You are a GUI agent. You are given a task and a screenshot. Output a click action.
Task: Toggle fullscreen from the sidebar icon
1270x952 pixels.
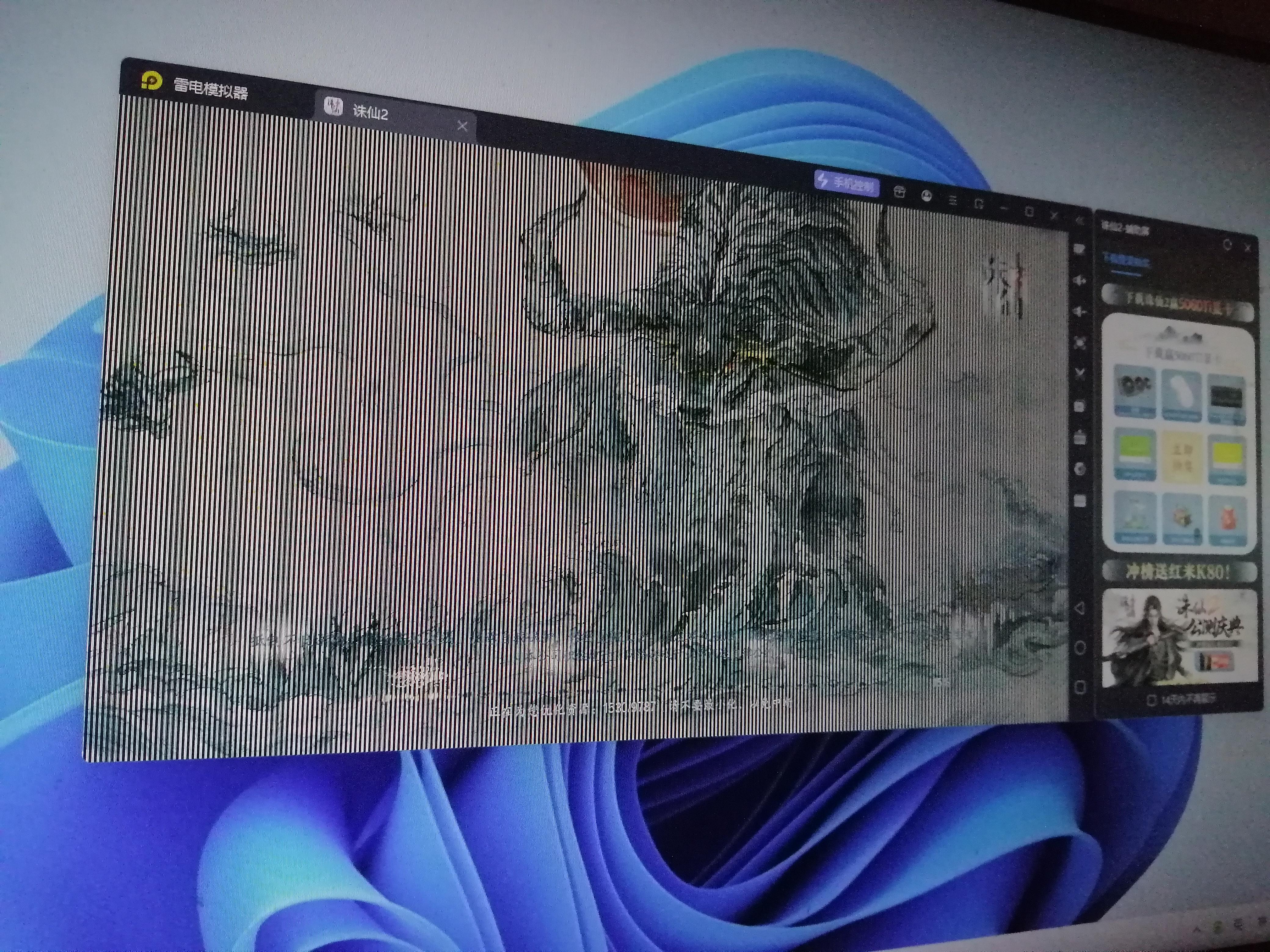pos(1080,343)
